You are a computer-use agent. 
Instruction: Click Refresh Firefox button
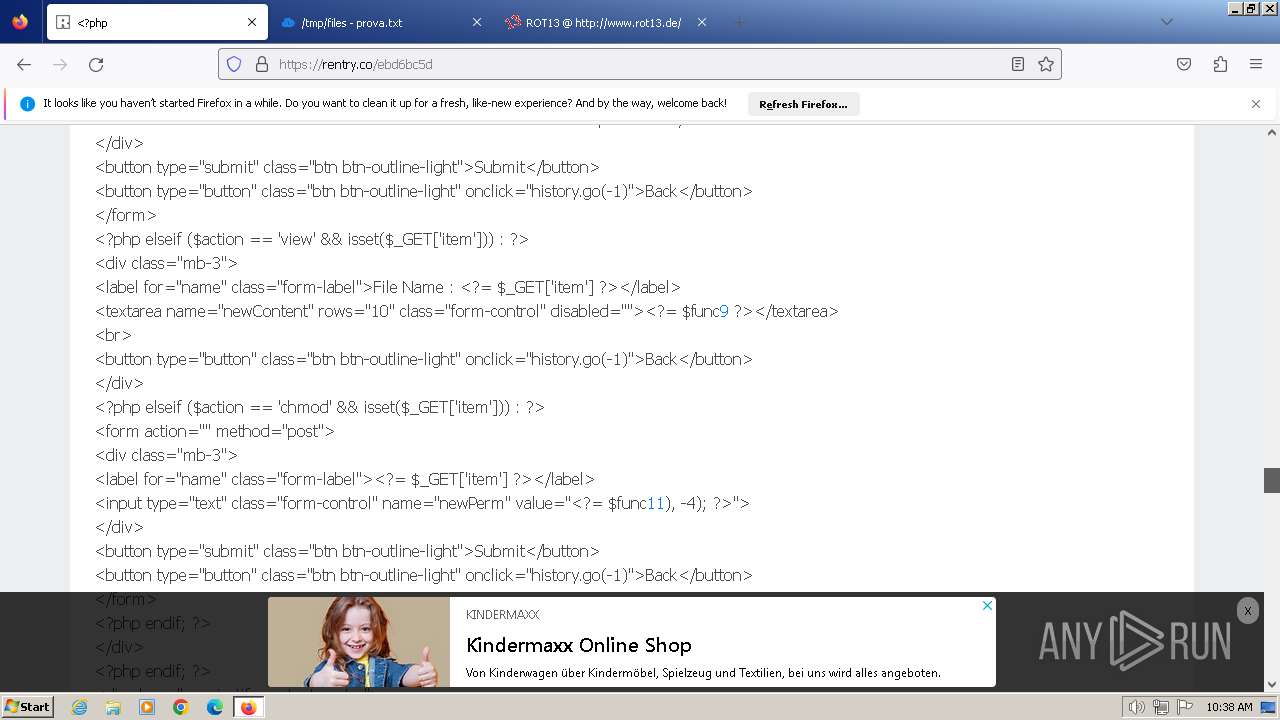click(803, 104)
